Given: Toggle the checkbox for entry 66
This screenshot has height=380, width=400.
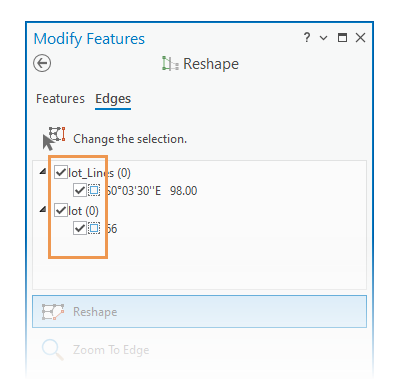Looking at the screenshot, I should pyautogui.click(x=80, y=228).
